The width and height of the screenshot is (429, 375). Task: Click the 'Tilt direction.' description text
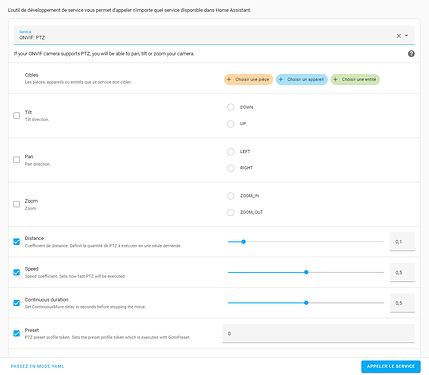point(37,119)
